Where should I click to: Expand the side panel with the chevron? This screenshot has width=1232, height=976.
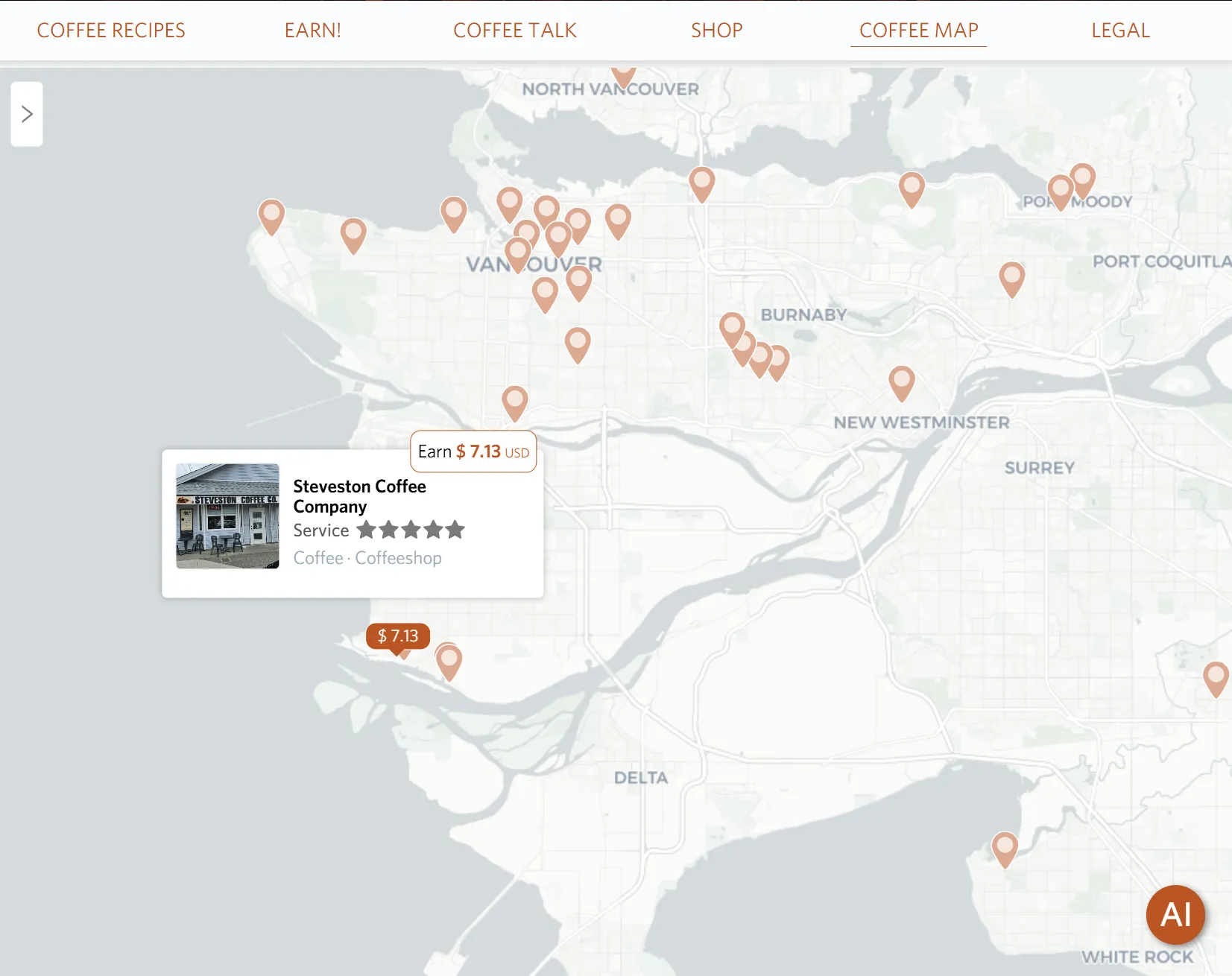pyautogui.click(x=27, y=114)
